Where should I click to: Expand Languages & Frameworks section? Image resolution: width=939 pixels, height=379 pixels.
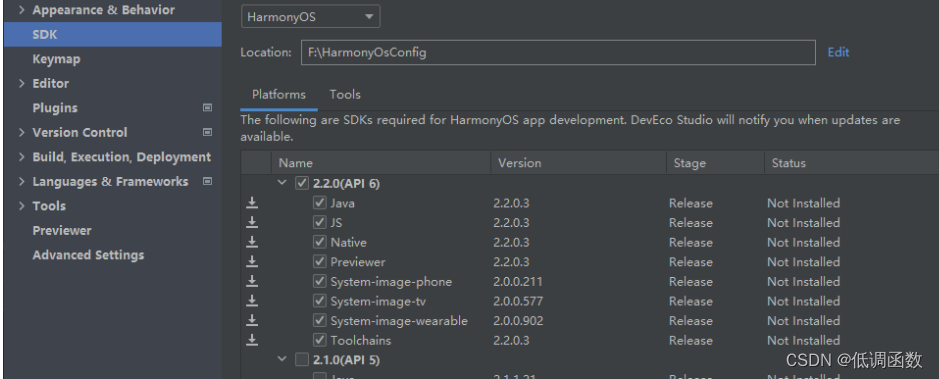pos(22,181)
